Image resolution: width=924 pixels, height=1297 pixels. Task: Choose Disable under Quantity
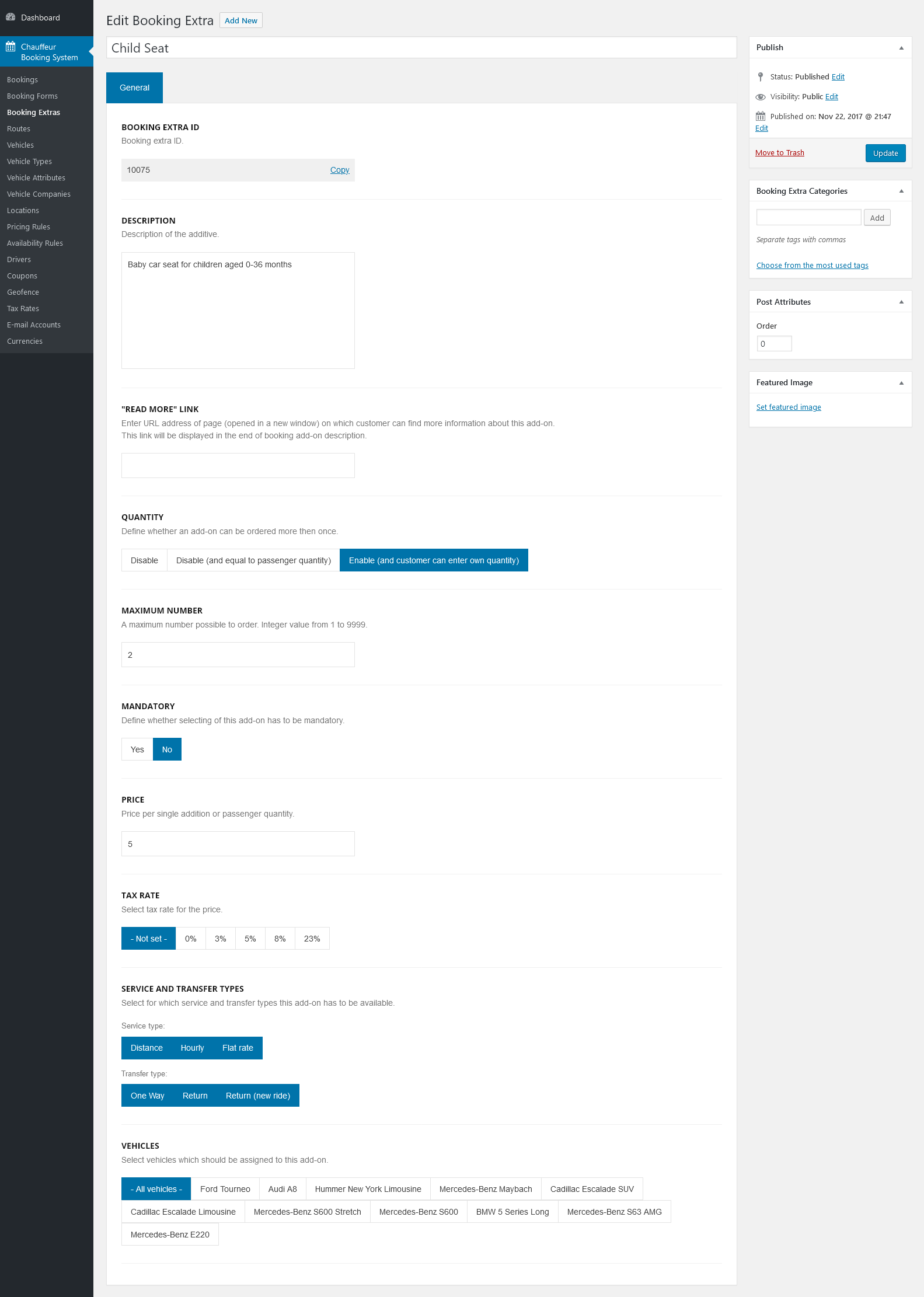144,560
